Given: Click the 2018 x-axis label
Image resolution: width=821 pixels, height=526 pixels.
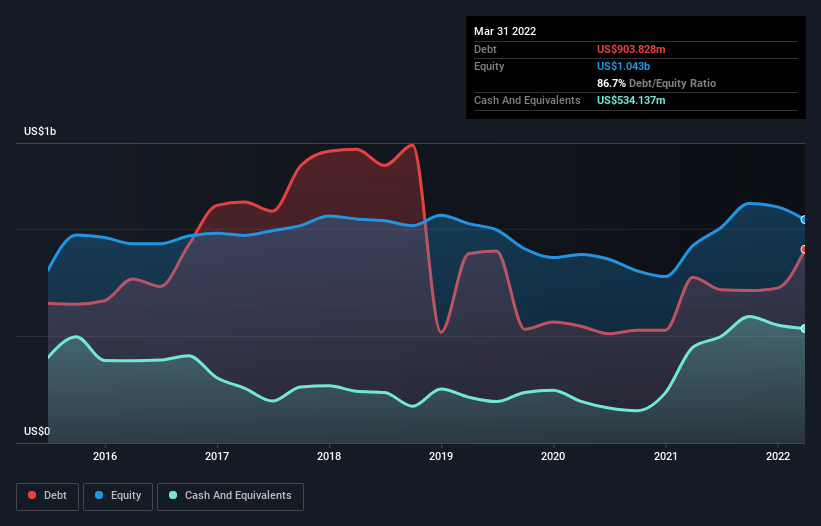Looking at the screenshot, I should [x=329, y=456].
